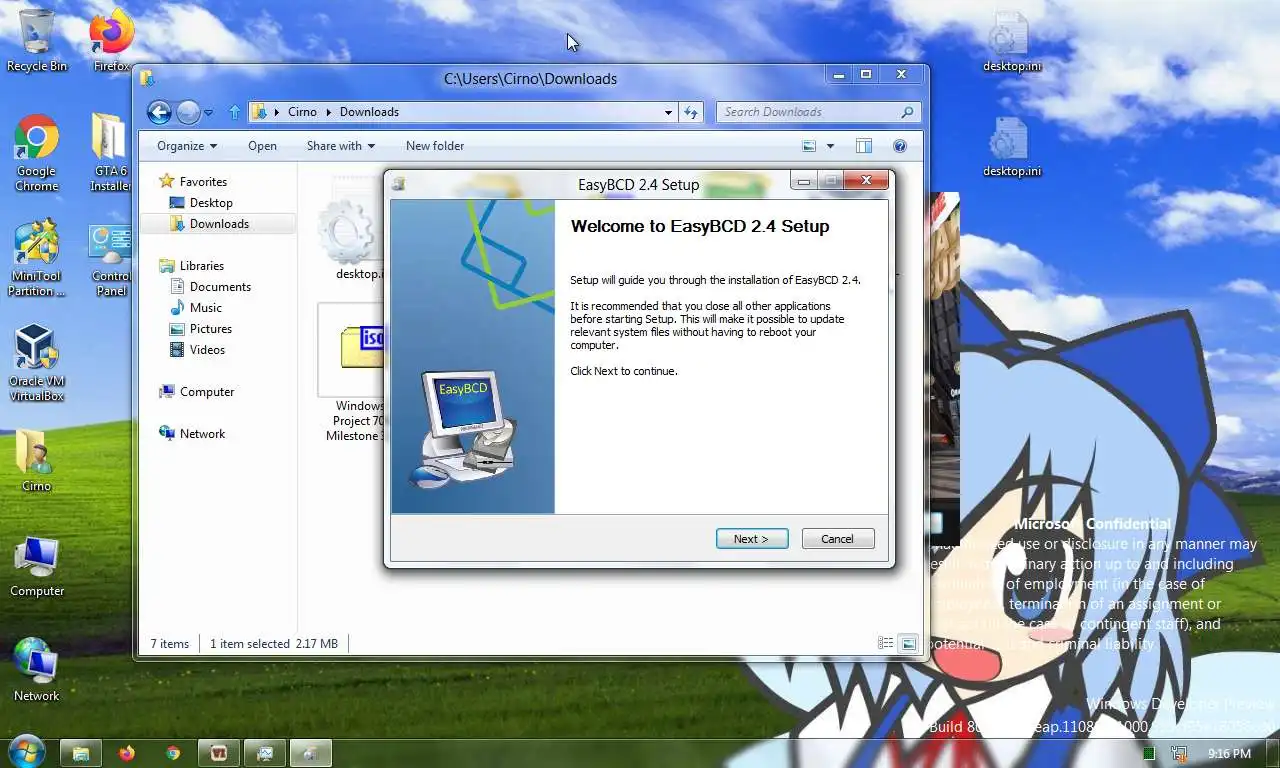Viewport: 1280px width, 768px height.
Task: Click Cirno in the address breadcrumb
Action: (x=302, y=112)
